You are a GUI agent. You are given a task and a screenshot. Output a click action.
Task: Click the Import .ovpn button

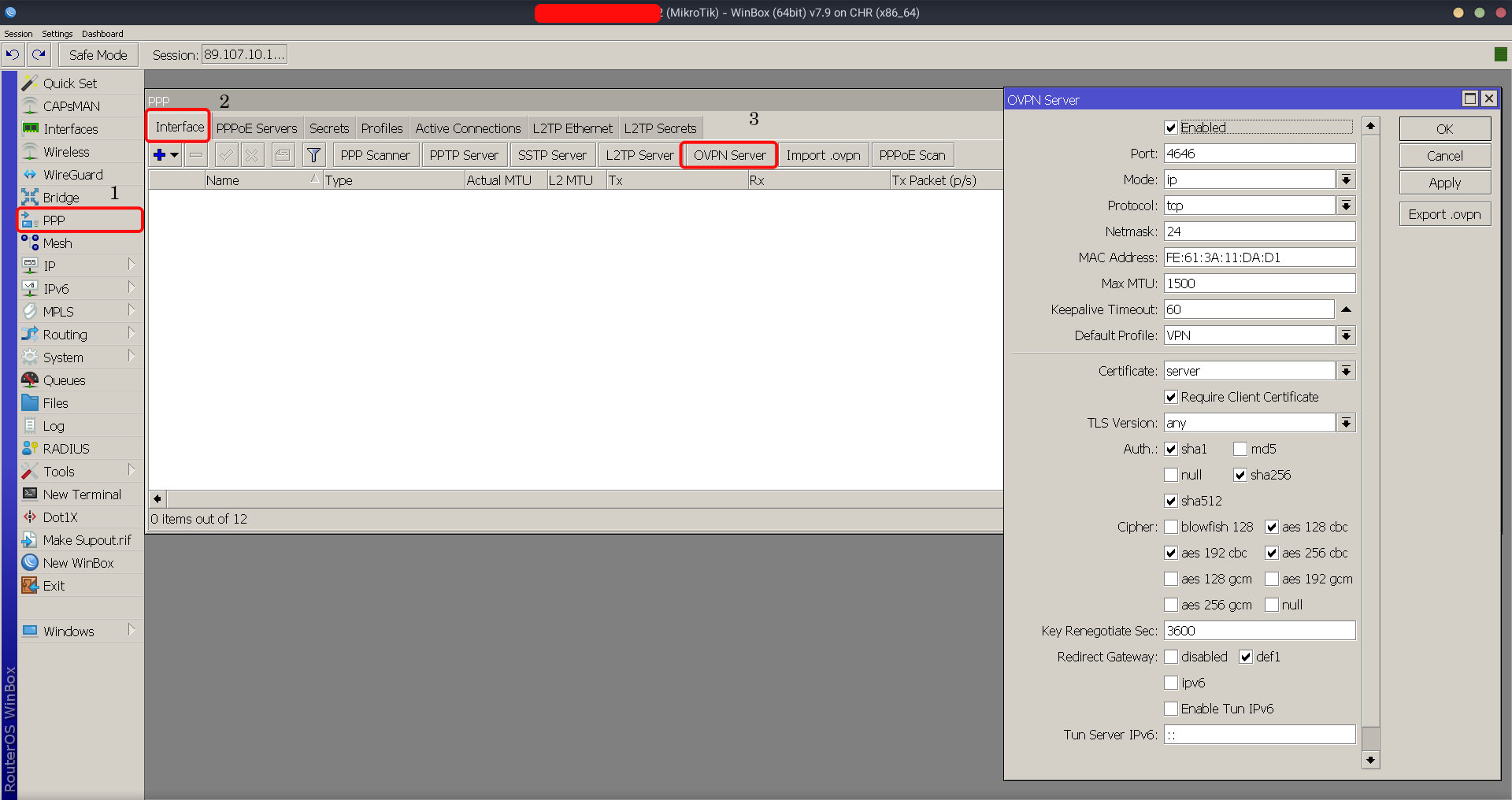pos(823,155)
